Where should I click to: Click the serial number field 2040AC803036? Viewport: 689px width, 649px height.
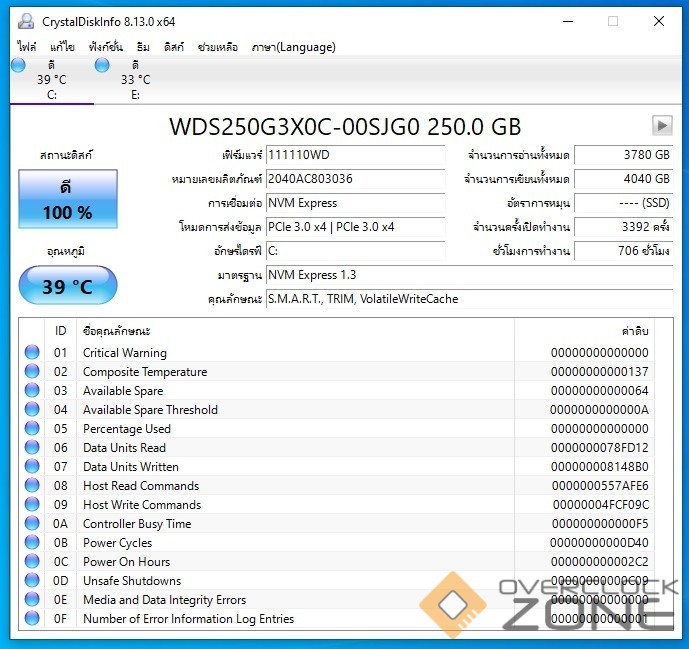click(355, 179)
